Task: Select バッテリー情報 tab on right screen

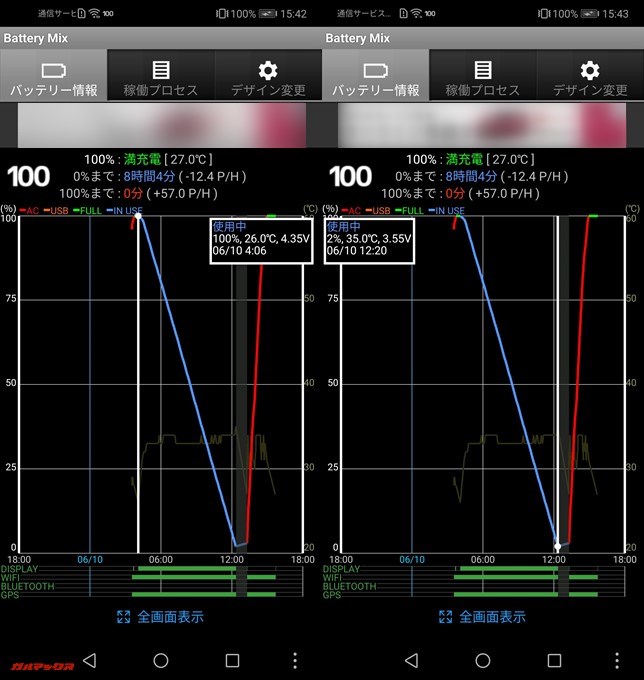Action: click(x=376, y=77)
